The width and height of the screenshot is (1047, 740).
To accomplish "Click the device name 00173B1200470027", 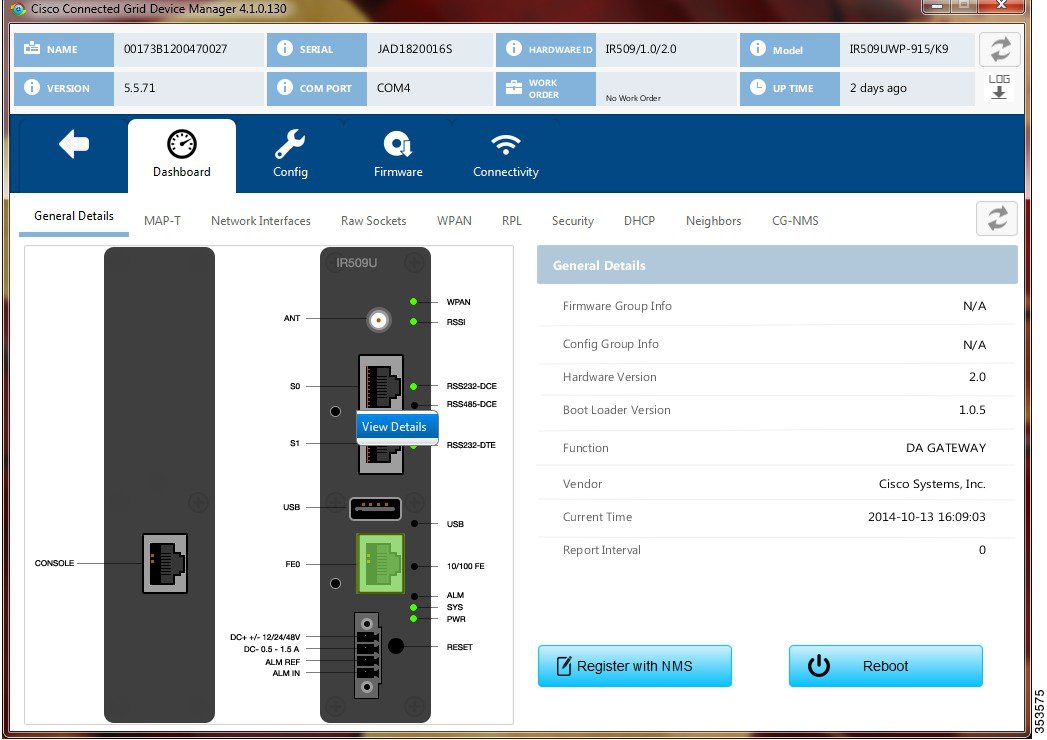I will point(176,49).
